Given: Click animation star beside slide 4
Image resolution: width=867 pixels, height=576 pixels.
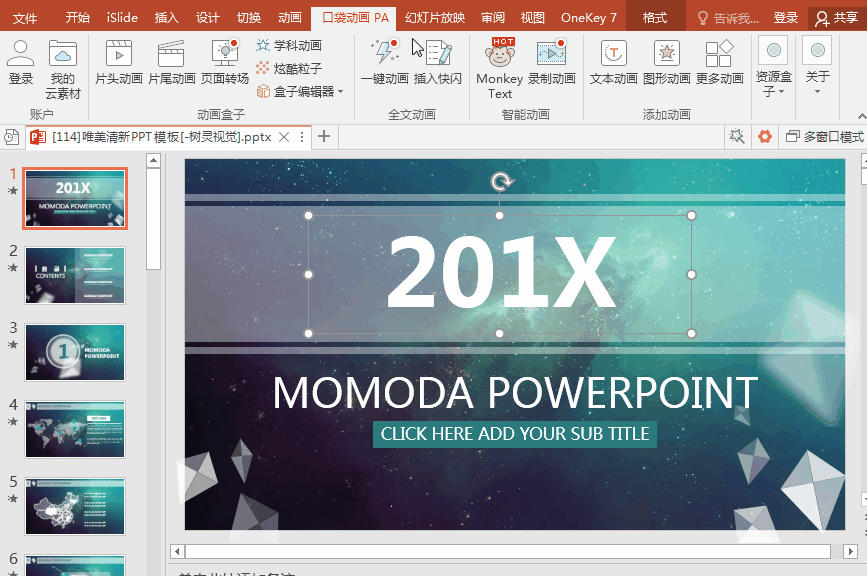Looking at the screenshot, I should point(13,421).
